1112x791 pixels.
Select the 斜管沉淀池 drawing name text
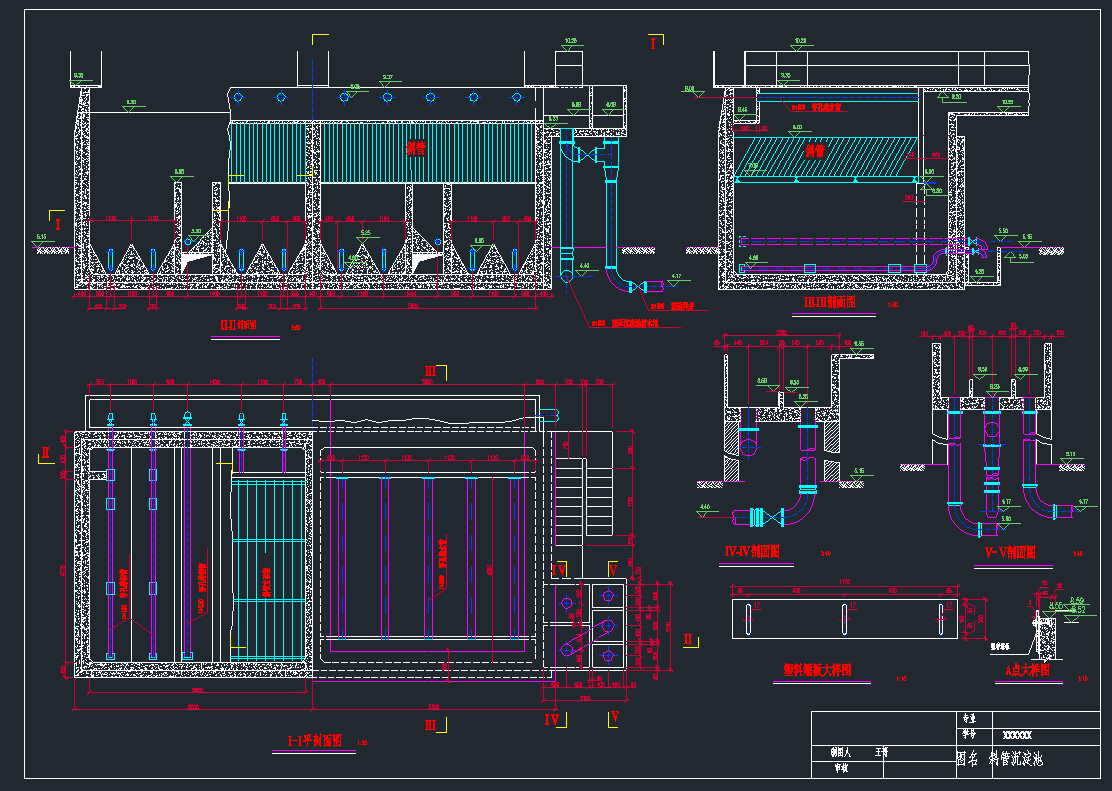[x=1015, y=760]
